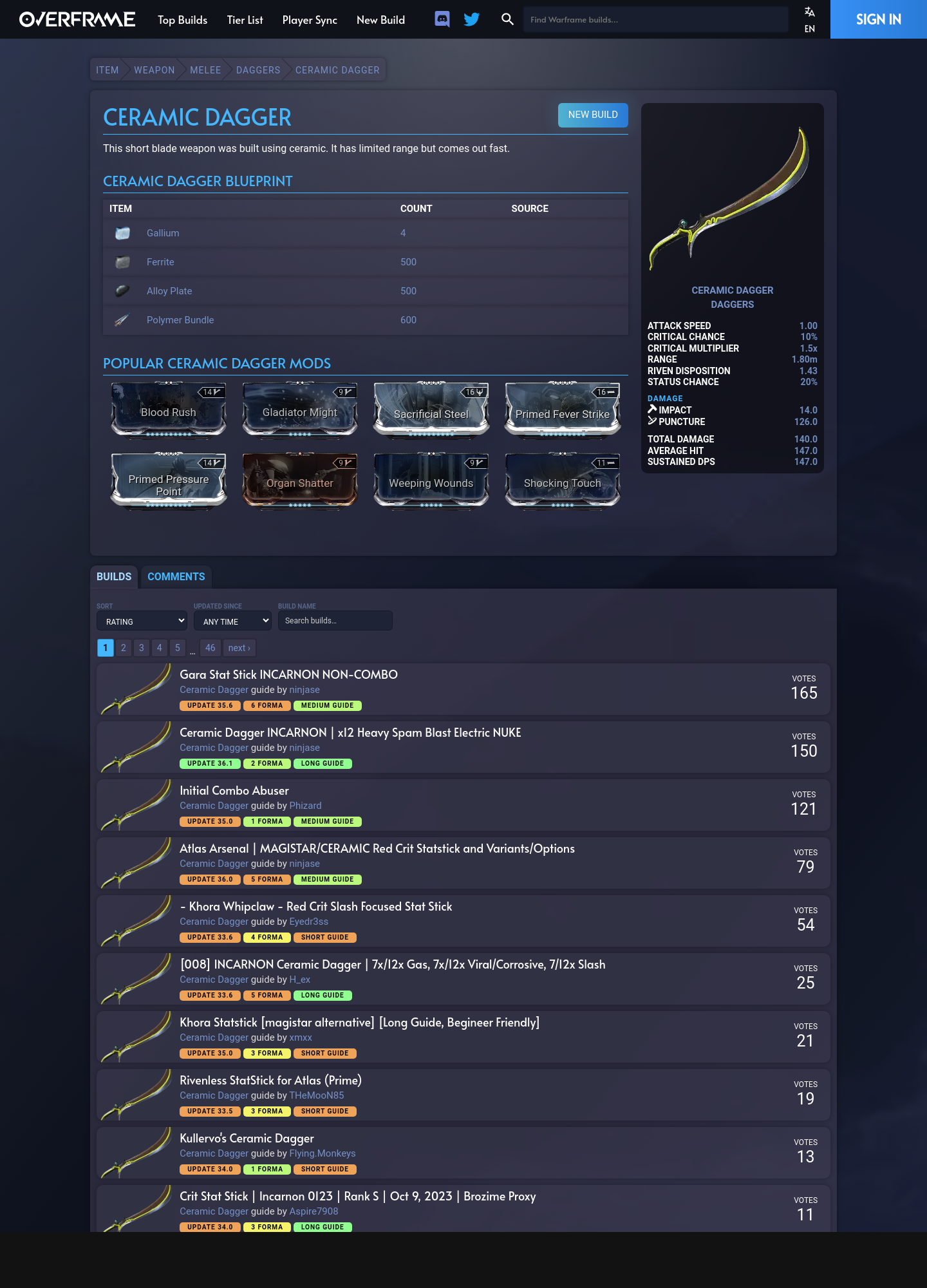
Task: Go to page 3 of builds
Action: (x=142, y=648)
